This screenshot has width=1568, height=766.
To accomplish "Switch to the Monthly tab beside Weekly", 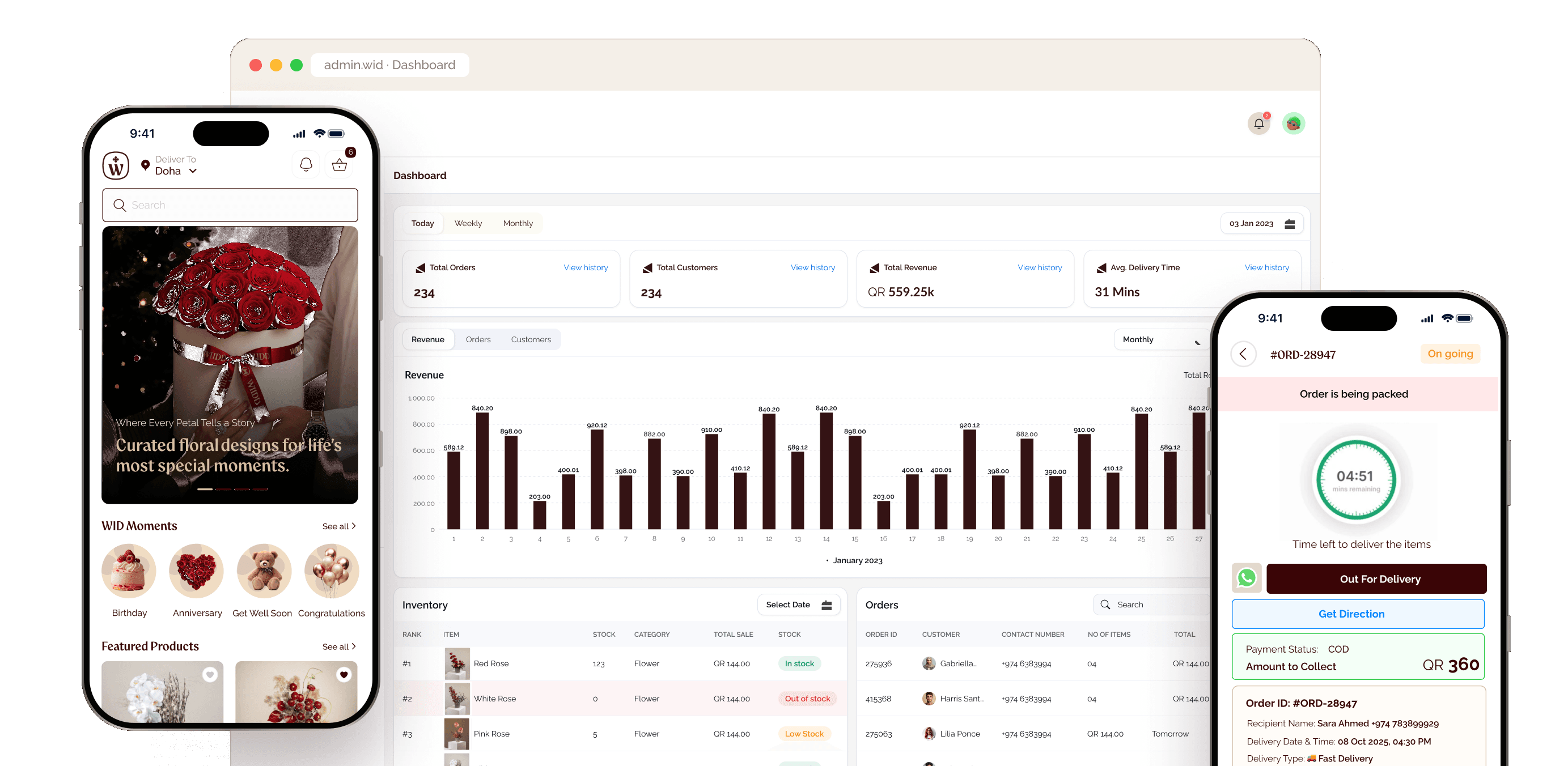I will (x=518, y=223).
